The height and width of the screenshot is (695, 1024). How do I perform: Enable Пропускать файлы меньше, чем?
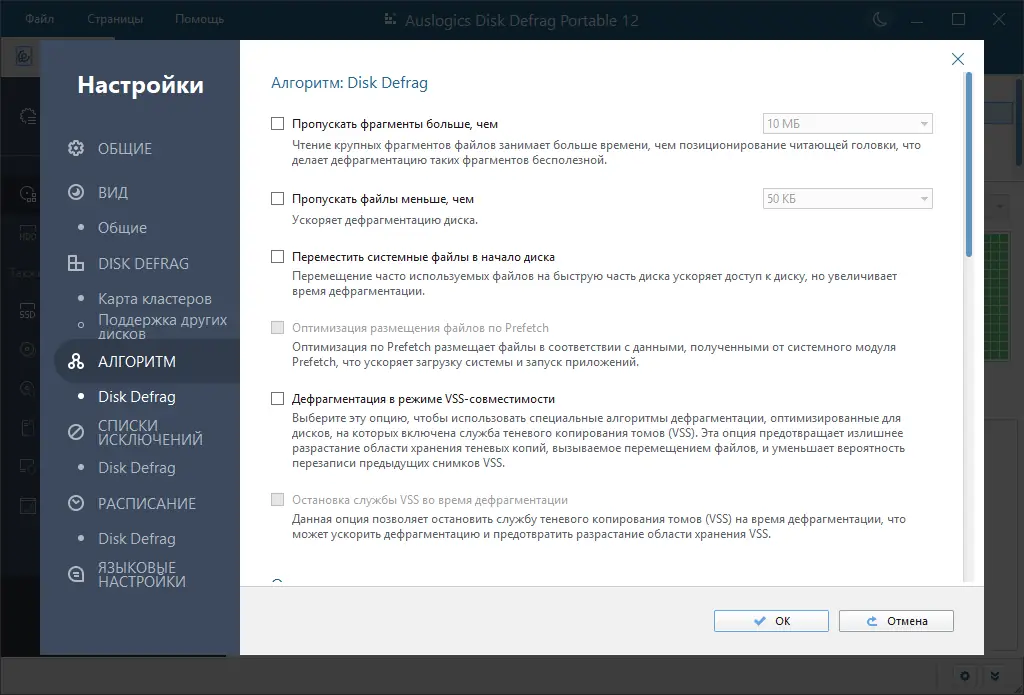pyautogui.click(x=278, y=198)
